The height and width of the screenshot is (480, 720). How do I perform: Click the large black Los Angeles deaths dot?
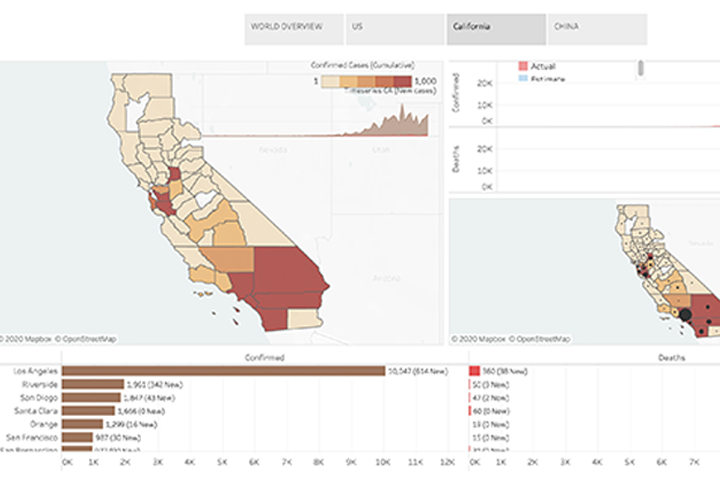tap(686, 315)
